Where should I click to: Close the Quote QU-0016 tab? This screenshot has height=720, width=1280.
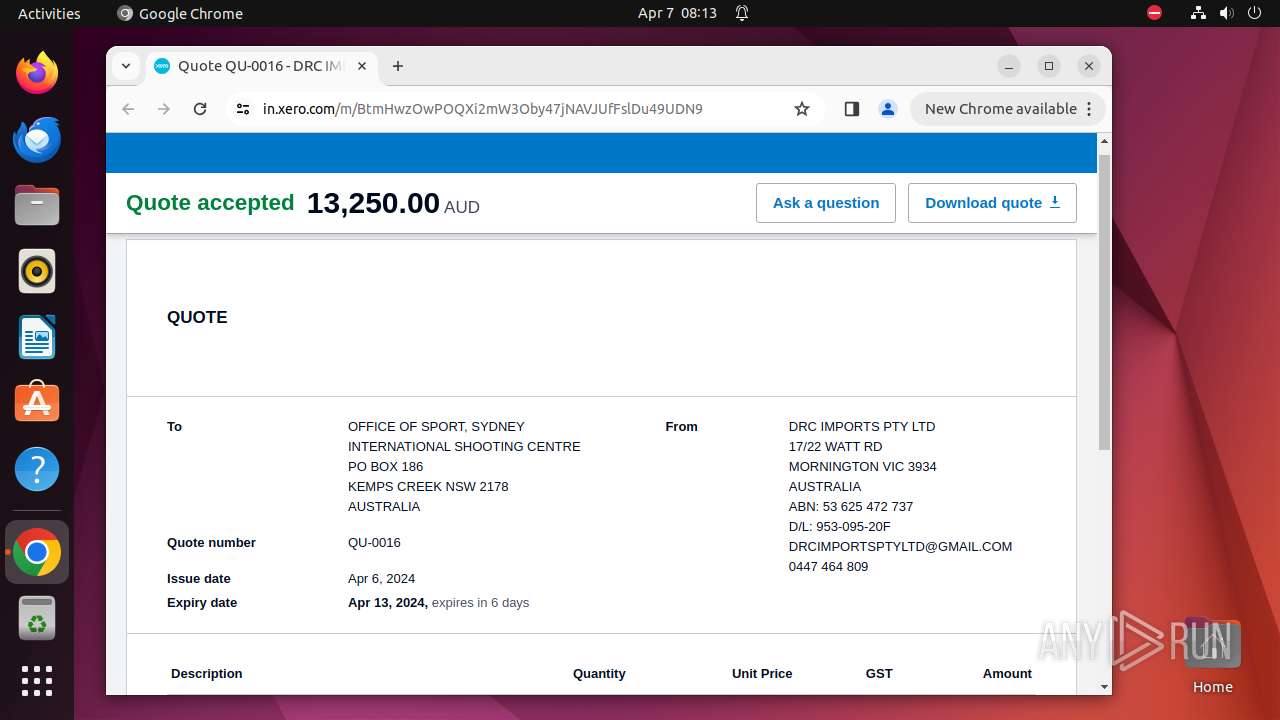[362, 66]
